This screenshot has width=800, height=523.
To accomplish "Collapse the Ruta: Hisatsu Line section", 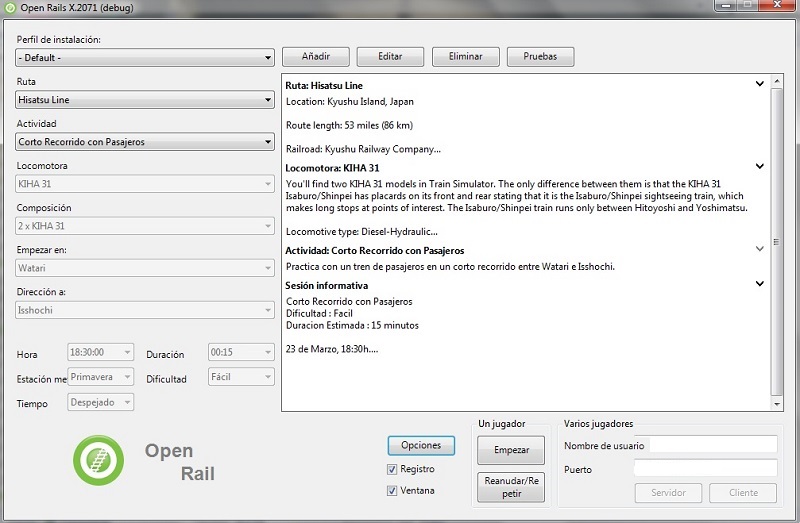I will [760, 85].
